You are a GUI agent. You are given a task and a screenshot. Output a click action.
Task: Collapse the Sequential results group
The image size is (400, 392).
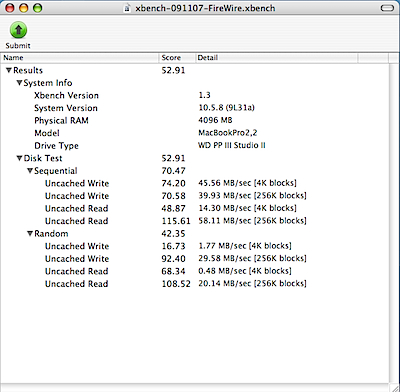click(x=30, y=171)
